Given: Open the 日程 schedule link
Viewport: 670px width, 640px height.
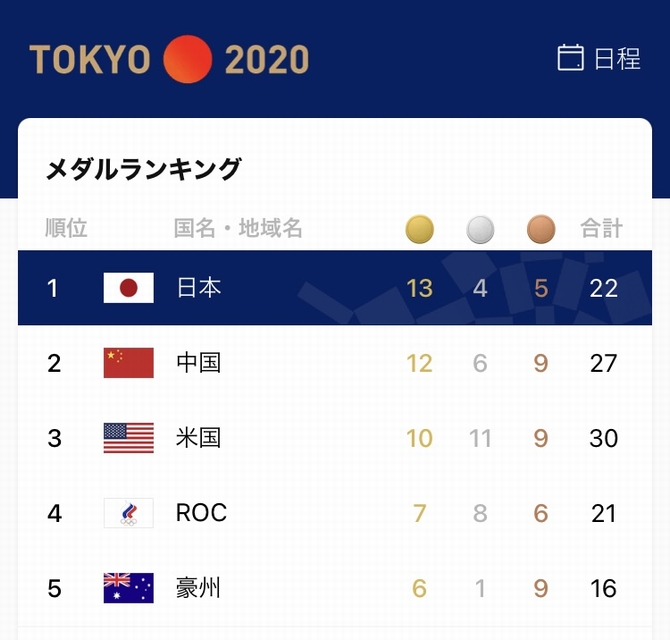Looking at the screenshot, I should pos(617,59).
